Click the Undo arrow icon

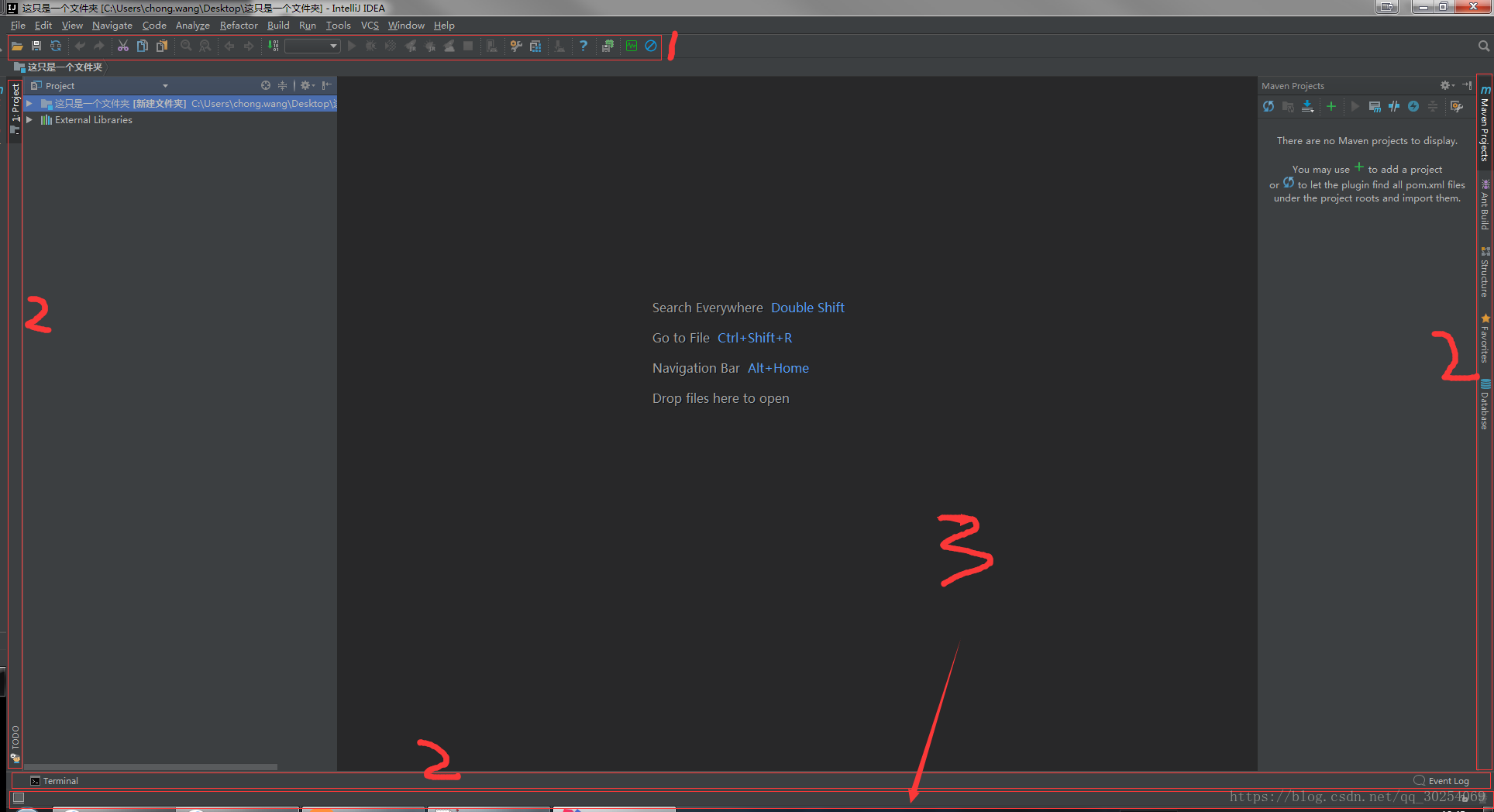click(80, 46)
